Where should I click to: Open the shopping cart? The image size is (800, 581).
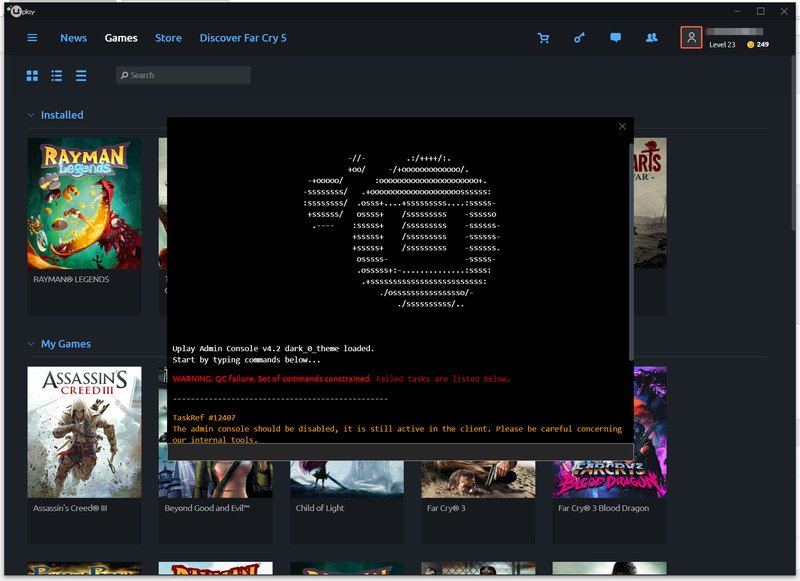click(543, 38)
